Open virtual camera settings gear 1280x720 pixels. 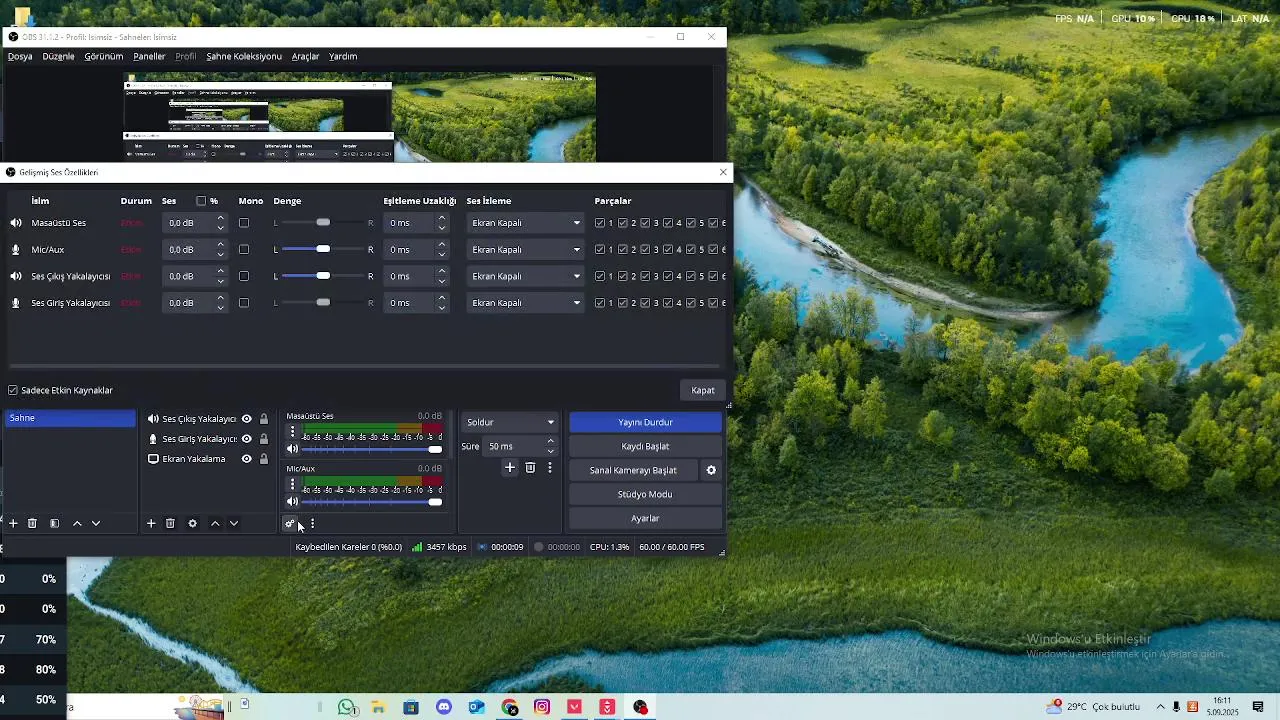[711, 470]
